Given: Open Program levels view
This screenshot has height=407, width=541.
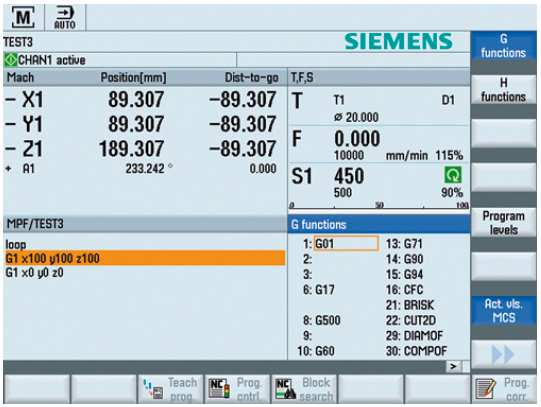Looking at the screenshot, I should click(503, 222).
